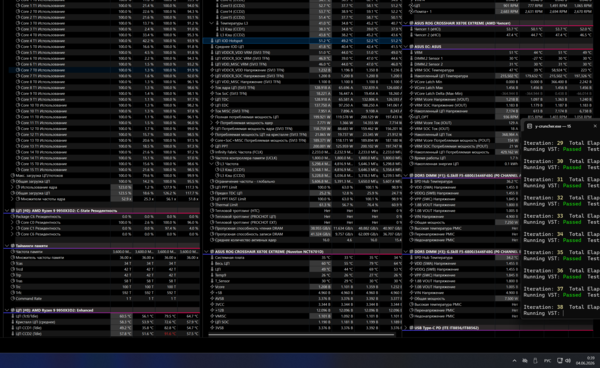Expand Потребляемая мощность ядер row
600x368 pixels.
point(212,123)
